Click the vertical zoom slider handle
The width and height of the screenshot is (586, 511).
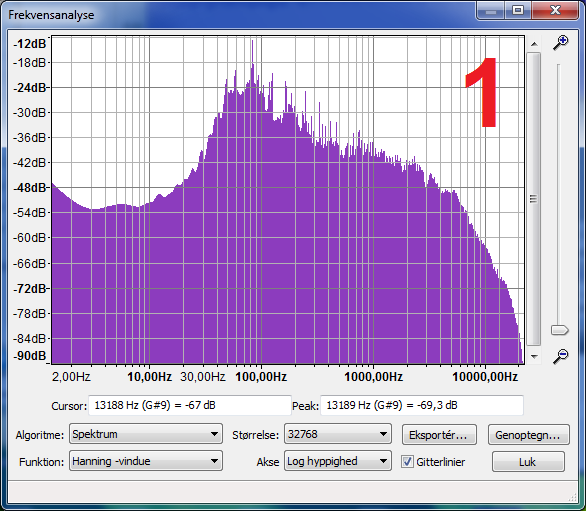559,330
